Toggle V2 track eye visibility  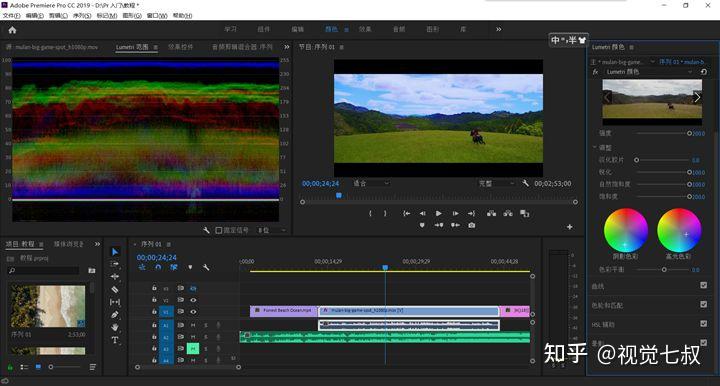[193, 300]
